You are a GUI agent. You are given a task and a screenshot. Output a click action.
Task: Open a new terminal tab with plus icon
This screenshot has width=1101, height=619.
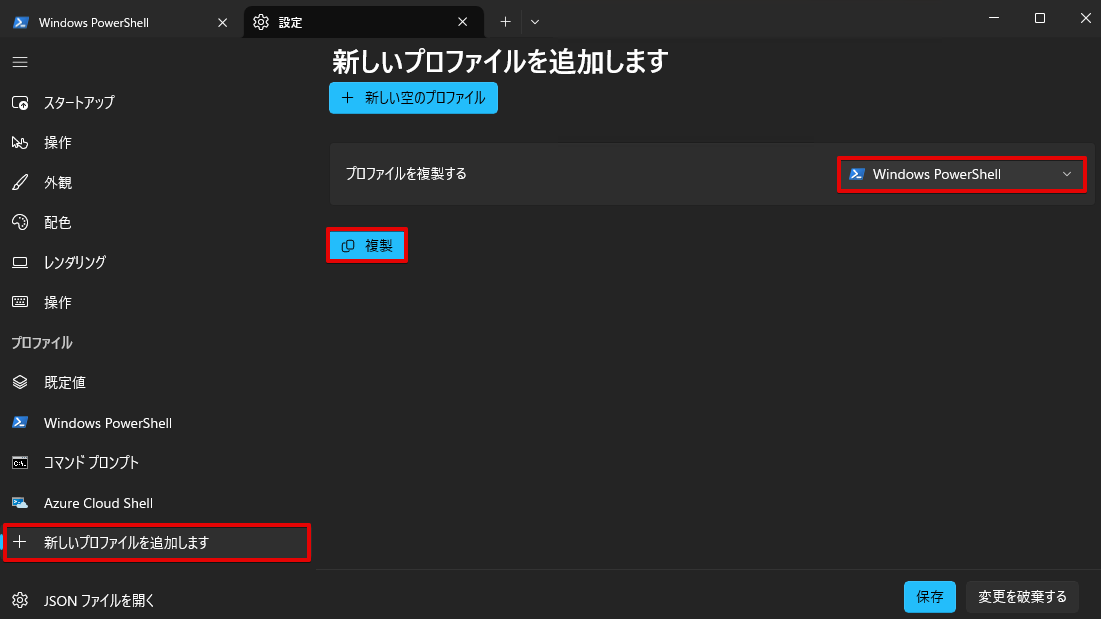click(x=505, y=20)
